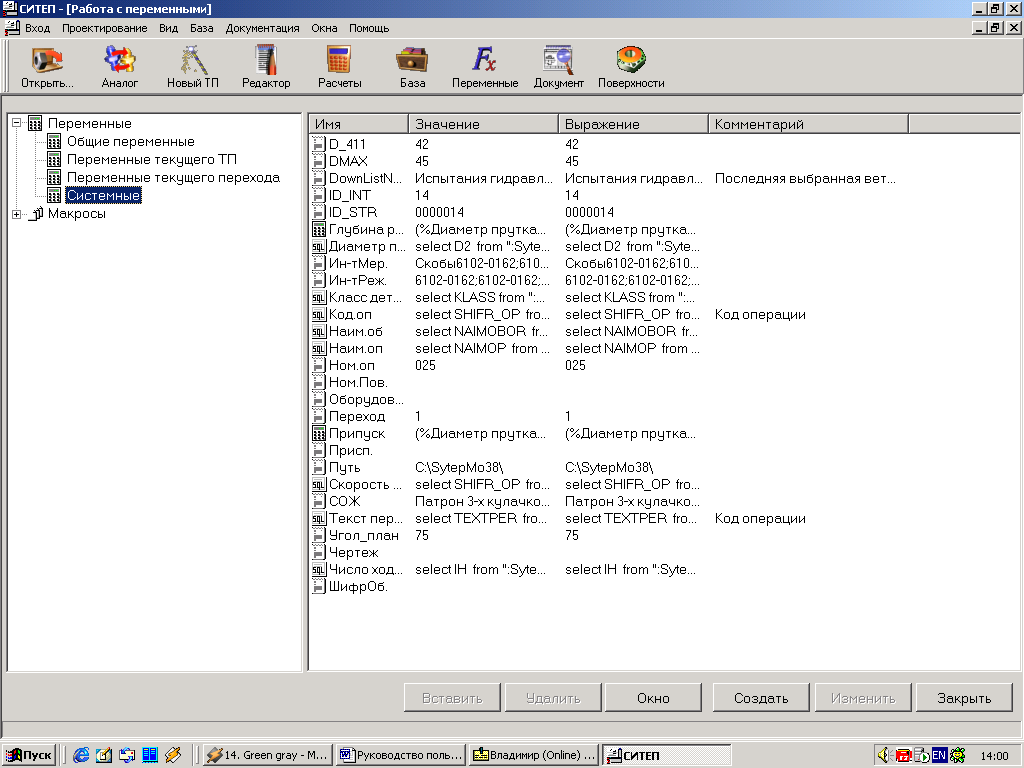Select Общие переменные in the tree

click(x=131, y=142)
